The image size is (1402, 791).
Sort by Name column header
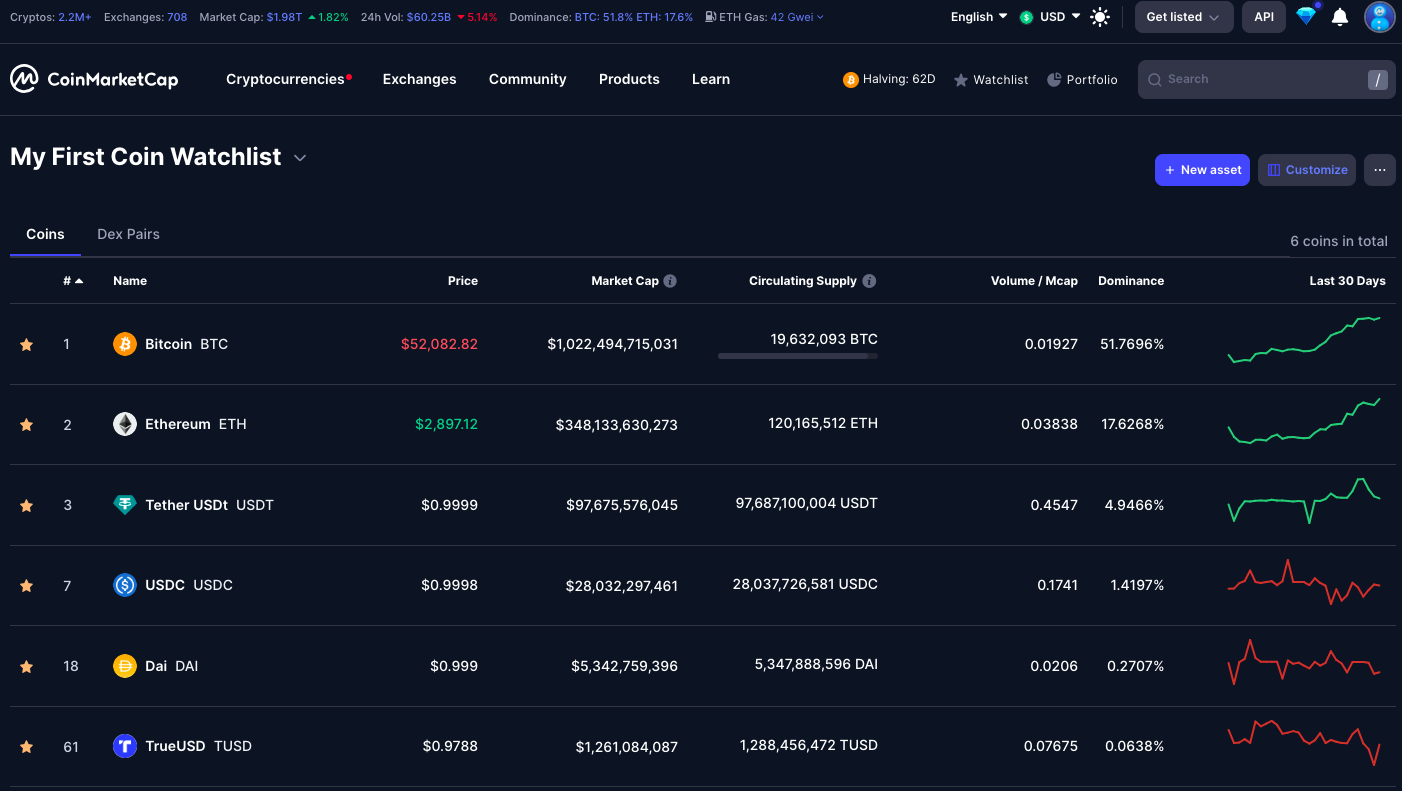(130, 281)
